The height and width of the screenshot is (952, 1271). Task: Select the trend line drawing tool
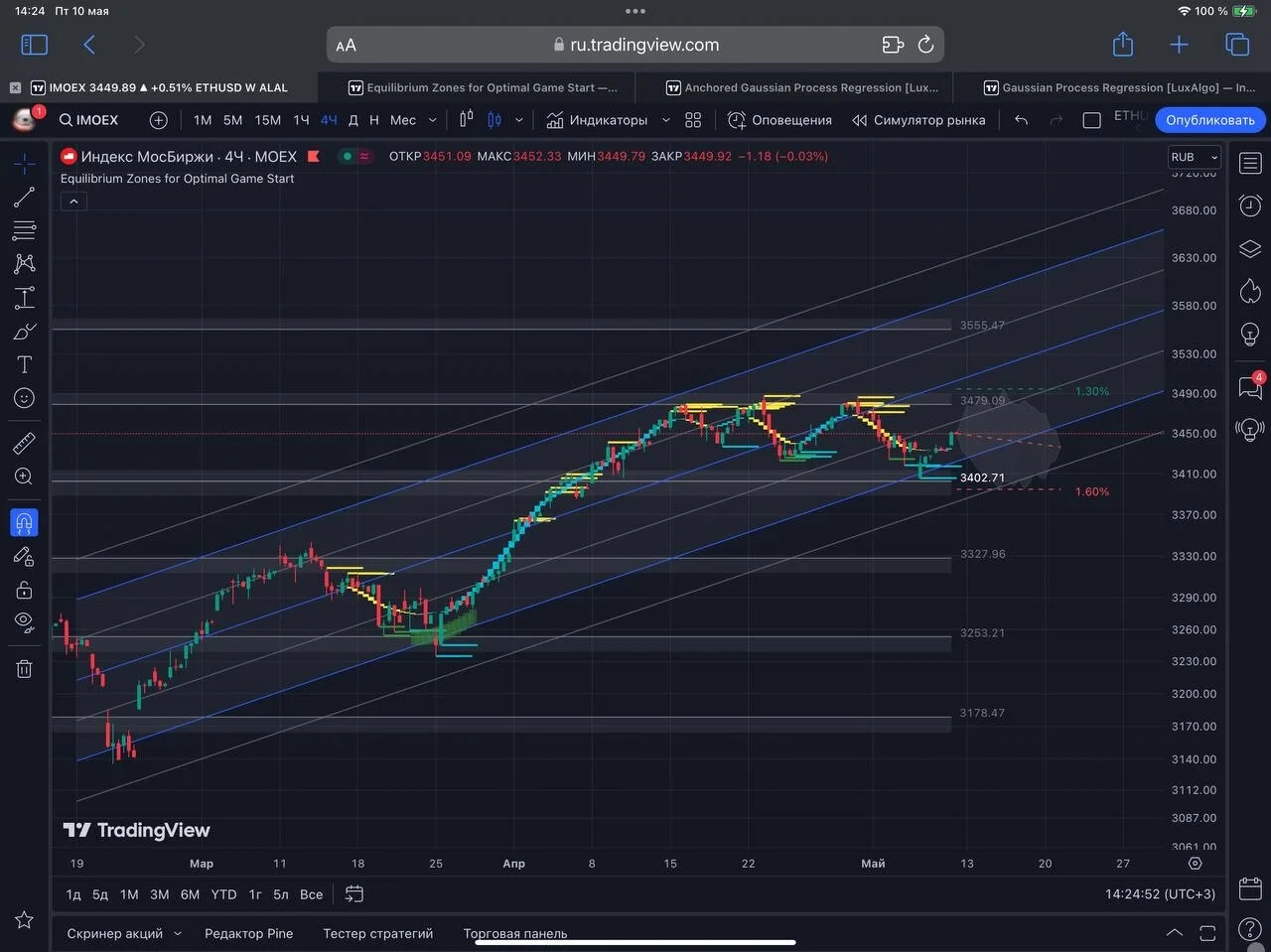[x=25, y=198]
